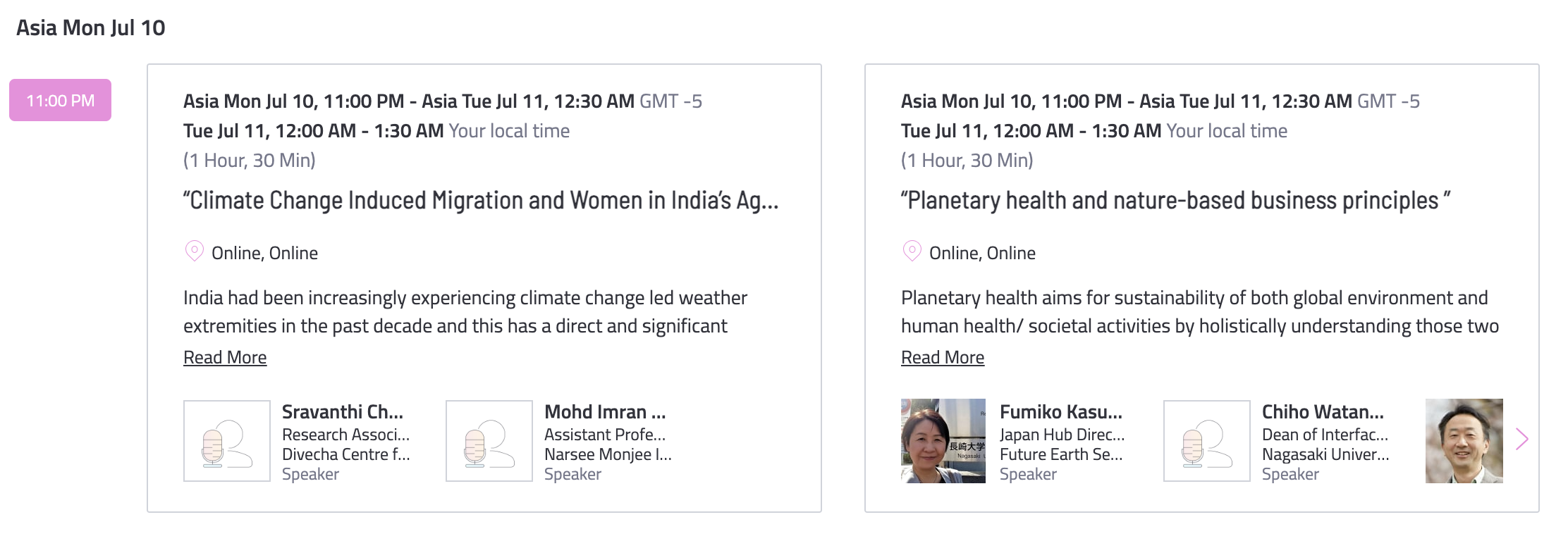
Task: Expand Read More under India climate description
Action: tap(225, 357)
